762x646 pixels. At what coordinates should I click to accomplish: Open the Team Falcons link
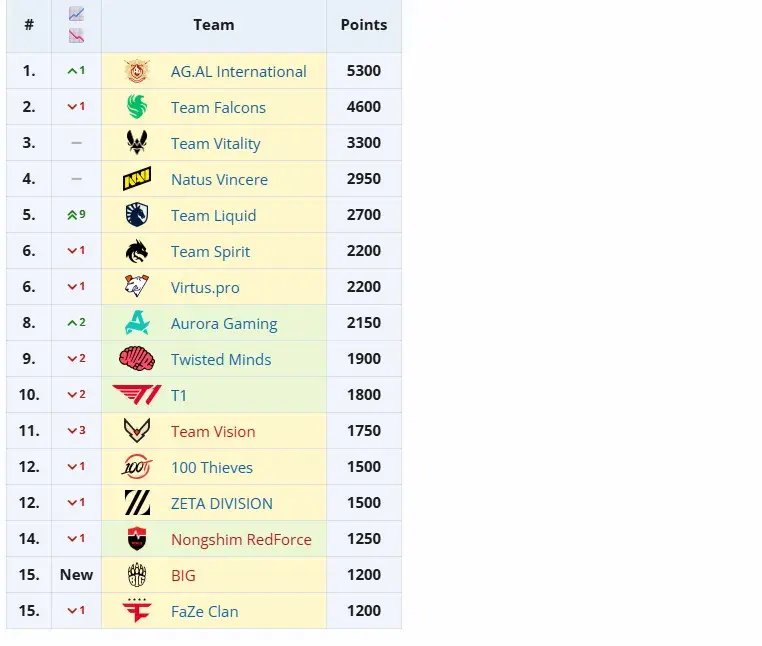coord(218,107)
